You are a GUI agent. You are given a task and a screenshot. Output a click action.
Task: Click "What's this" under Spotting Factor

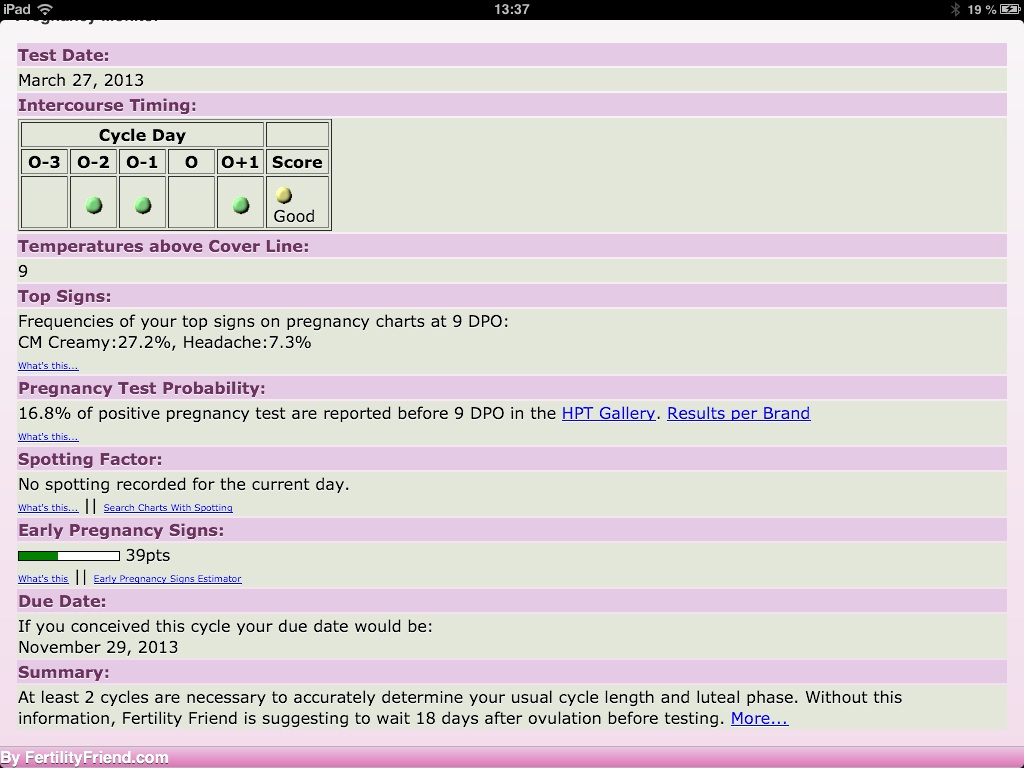point(48,508)
